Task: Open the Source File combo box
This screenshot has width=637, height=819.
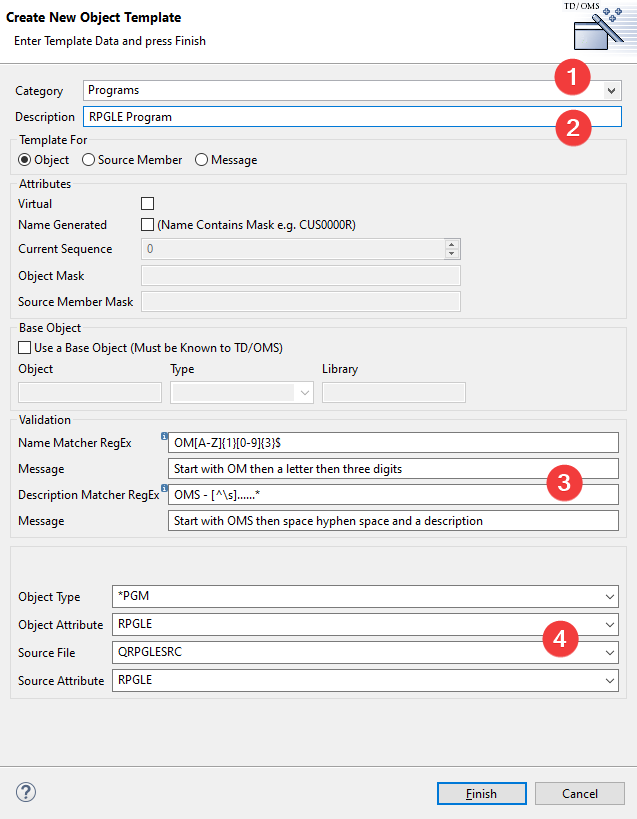Action: pyautogui.click(x=610, y=653)
